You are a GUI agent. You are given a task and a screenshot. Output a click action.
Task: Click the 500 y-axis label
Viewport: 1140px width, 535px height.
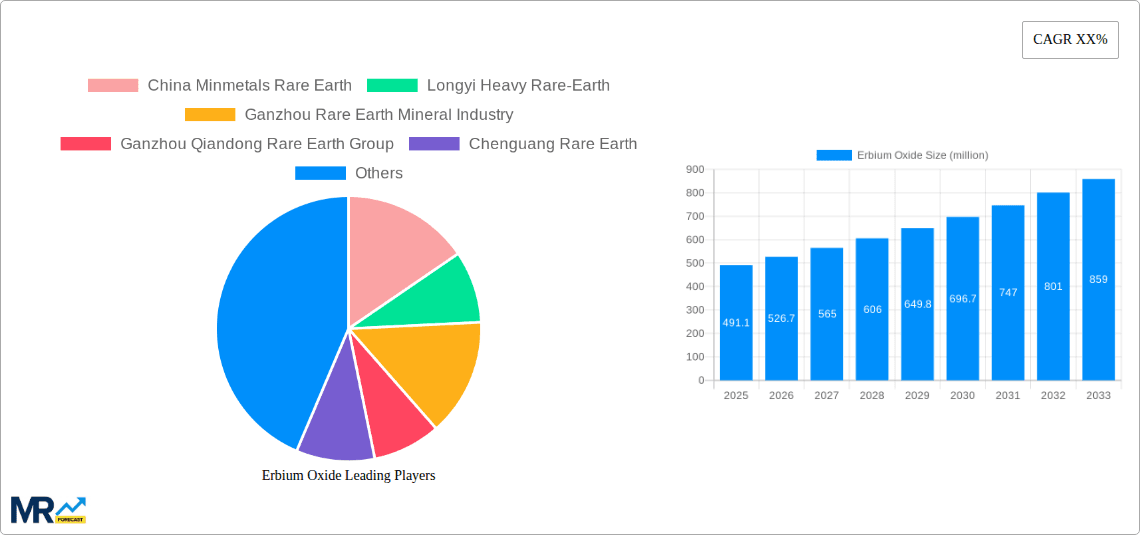696,263
